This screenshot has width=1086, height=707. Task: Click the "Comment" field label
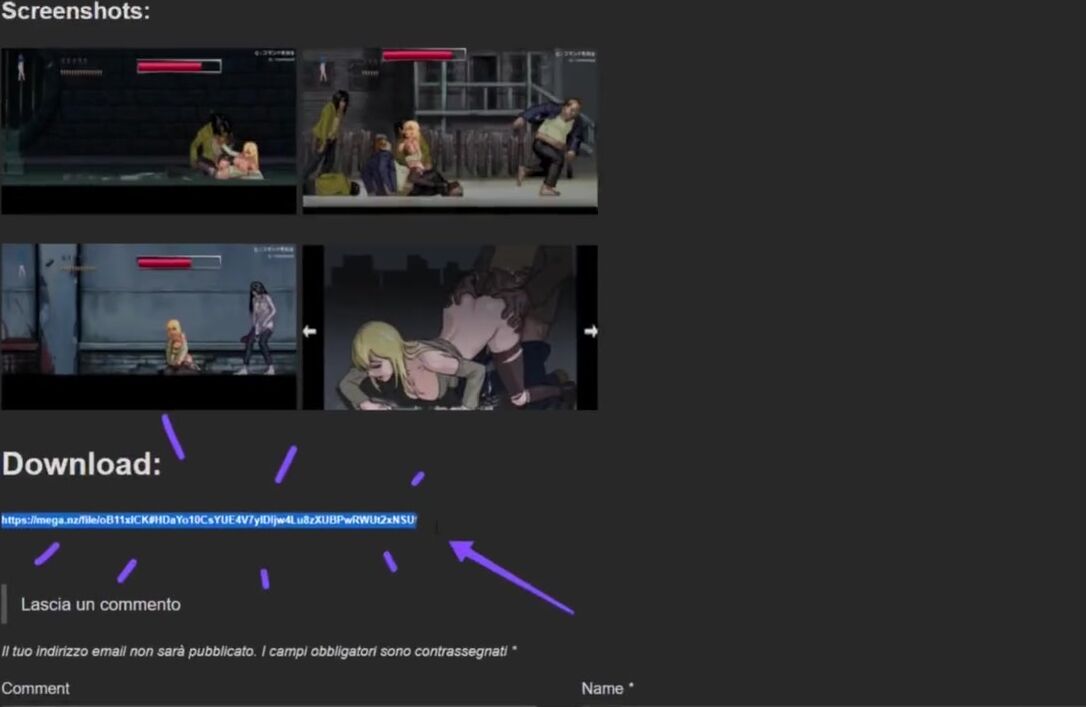pyautogui.click(x=35, y=688)
